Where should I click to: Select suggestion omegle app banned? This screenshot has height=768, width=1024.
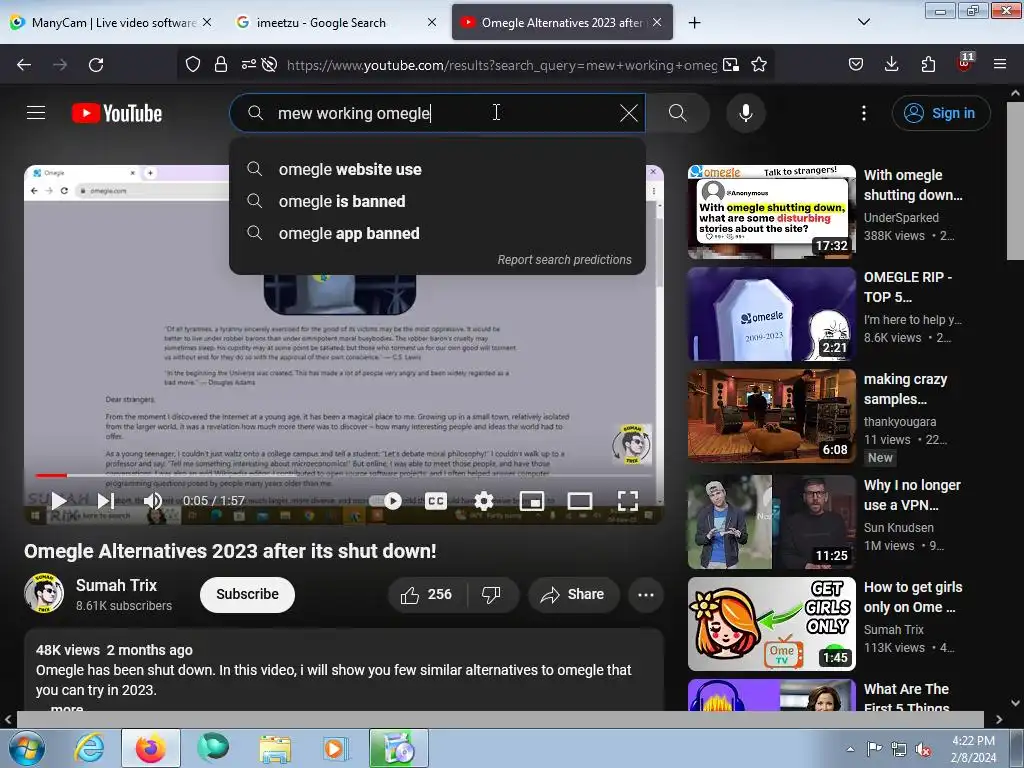click(x=438, y=233)
